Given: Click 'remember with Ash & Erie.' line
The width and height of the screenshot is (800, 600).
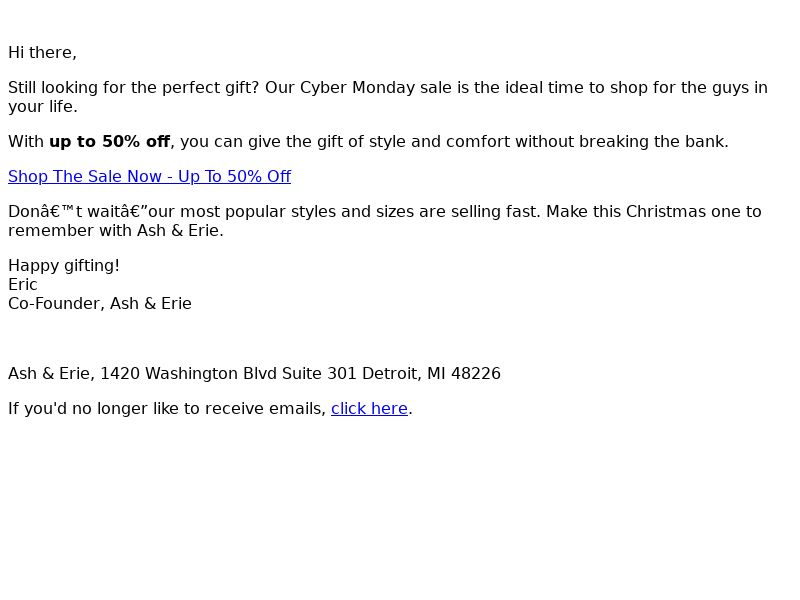Looking at the screenshot, I should coord(116,231).
